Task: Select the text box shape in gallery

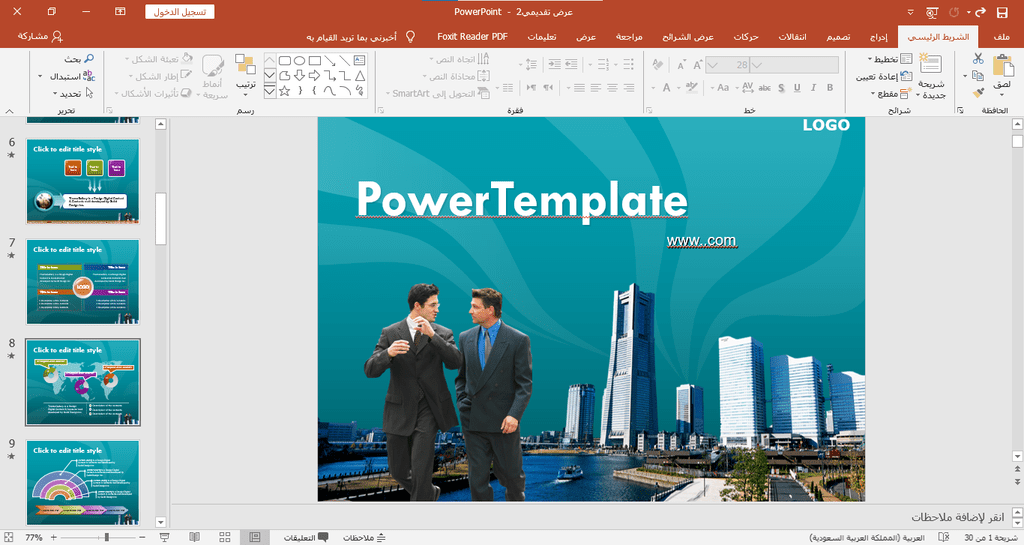Action: point(359,61)
